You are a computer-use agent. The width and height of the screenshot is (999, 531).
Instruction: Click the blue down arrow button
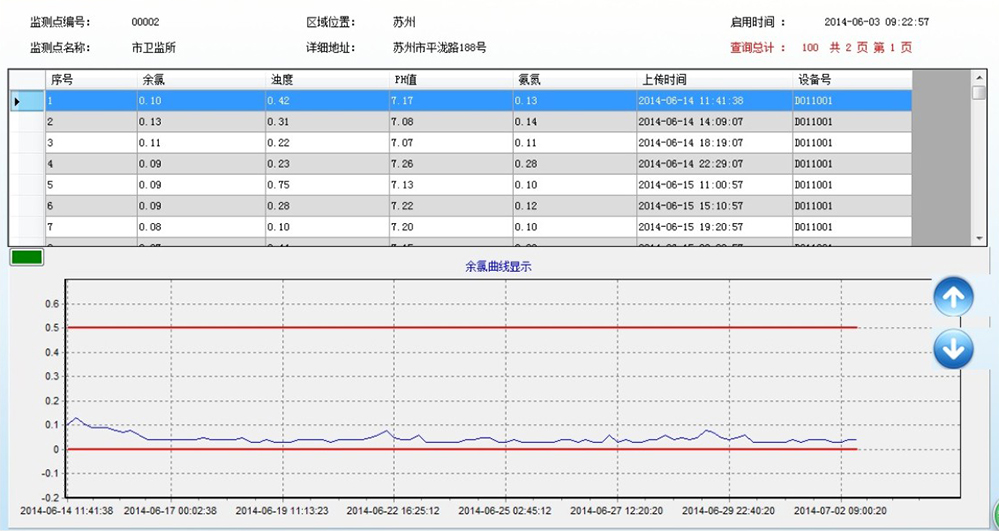[x=953, y=349]
